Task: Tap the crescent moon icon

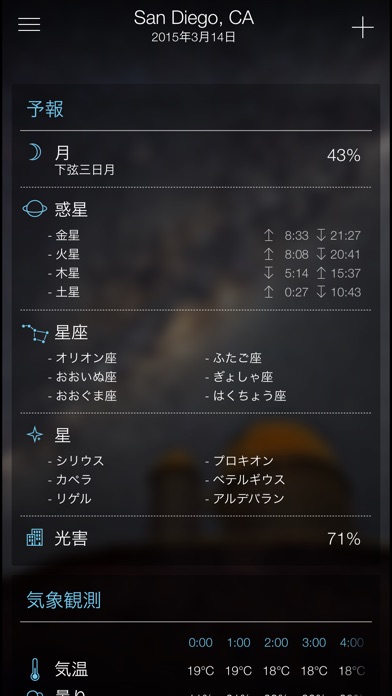Action: [35, 153]
